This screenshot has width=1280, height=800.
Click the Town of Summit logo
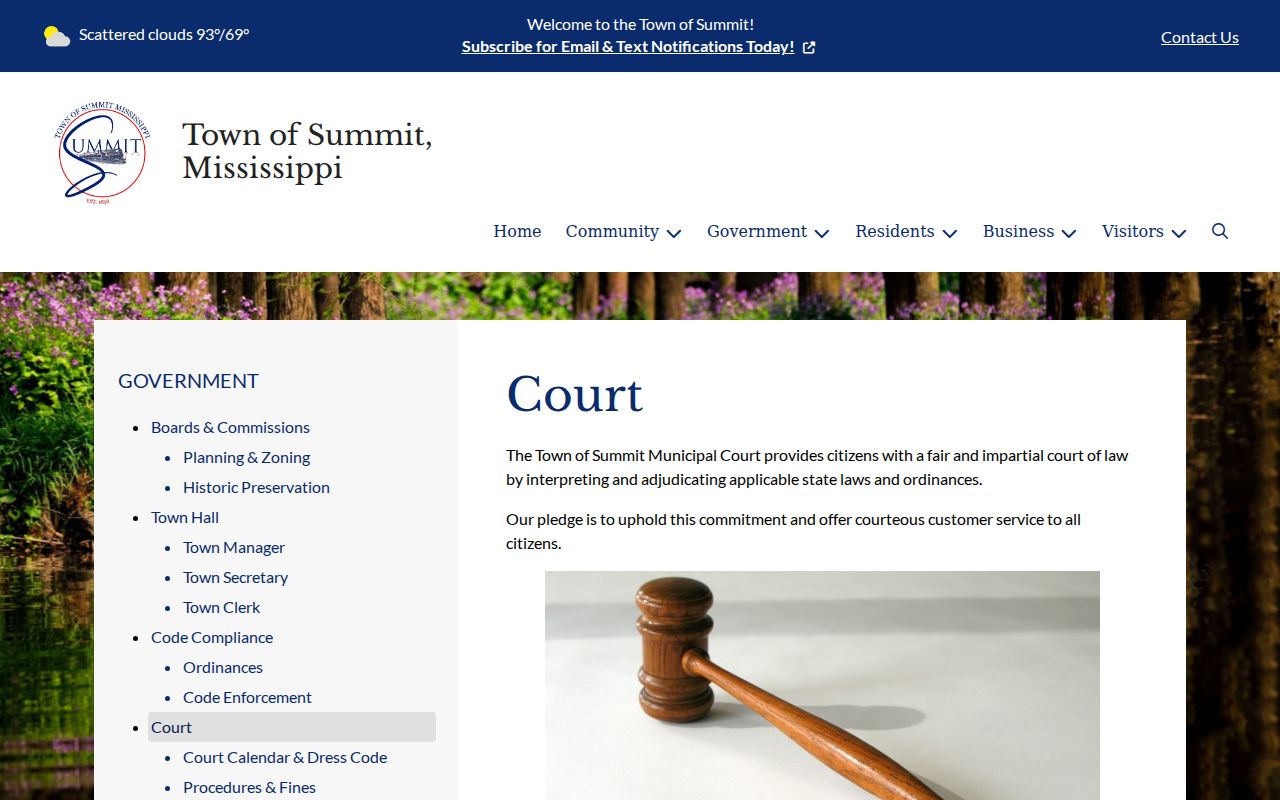[x=103, y=153]
